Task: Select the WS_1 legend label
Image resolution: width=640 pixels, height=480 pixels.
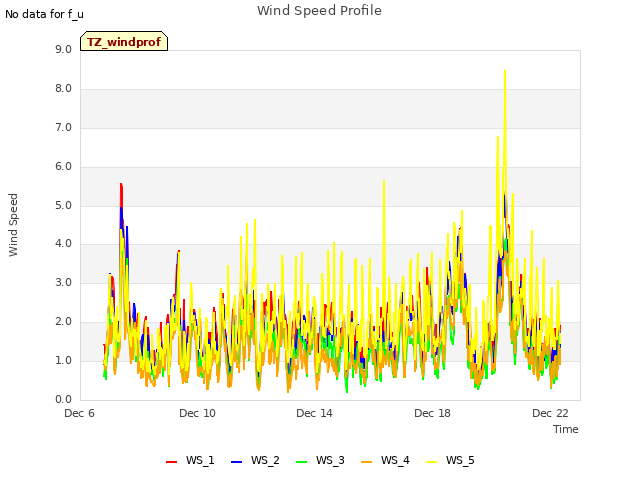Action: pos(200,460)
